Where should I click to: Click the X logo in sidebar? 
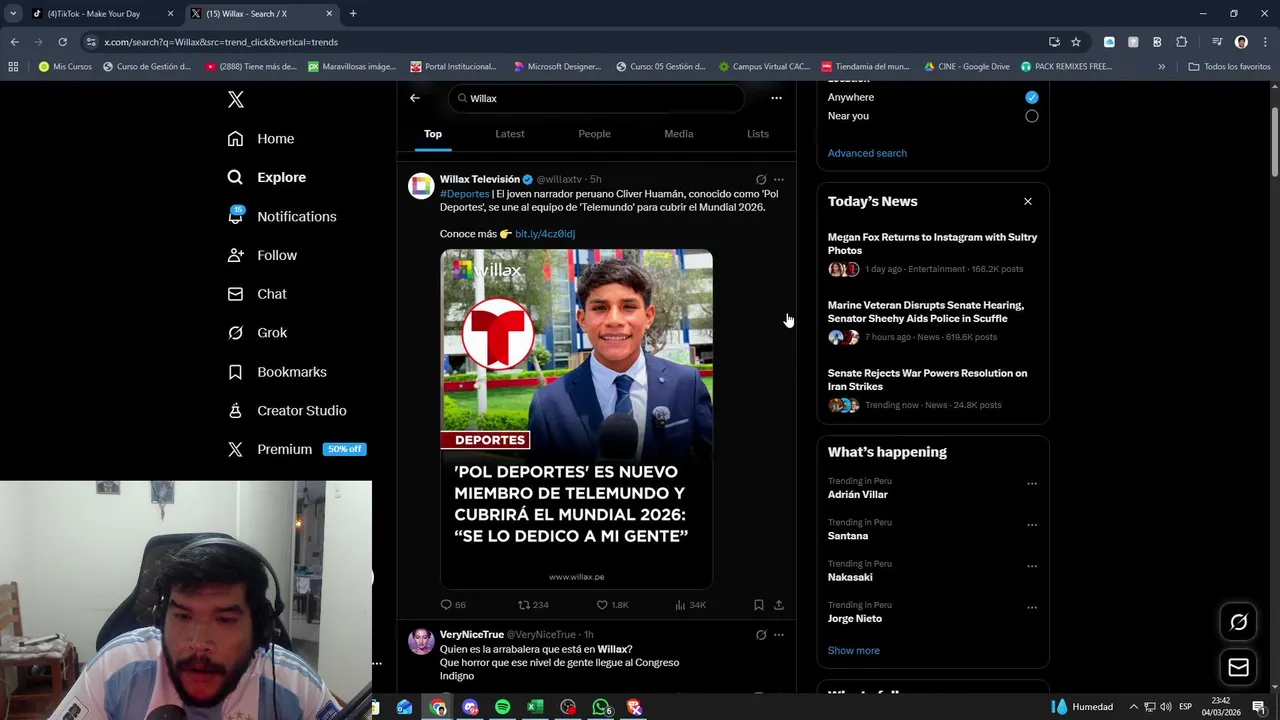[x=235, y=99]
